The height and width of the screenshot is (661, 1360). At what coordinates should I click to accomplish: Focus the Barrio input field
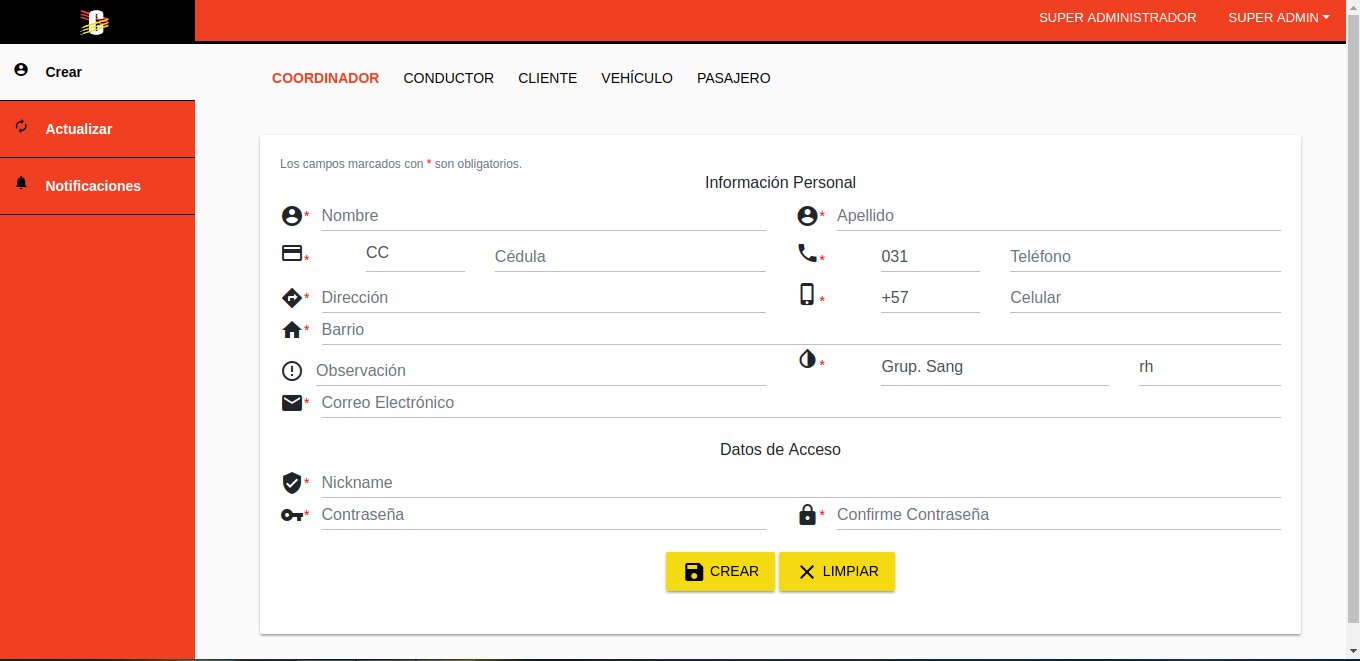tap(801, 330)
